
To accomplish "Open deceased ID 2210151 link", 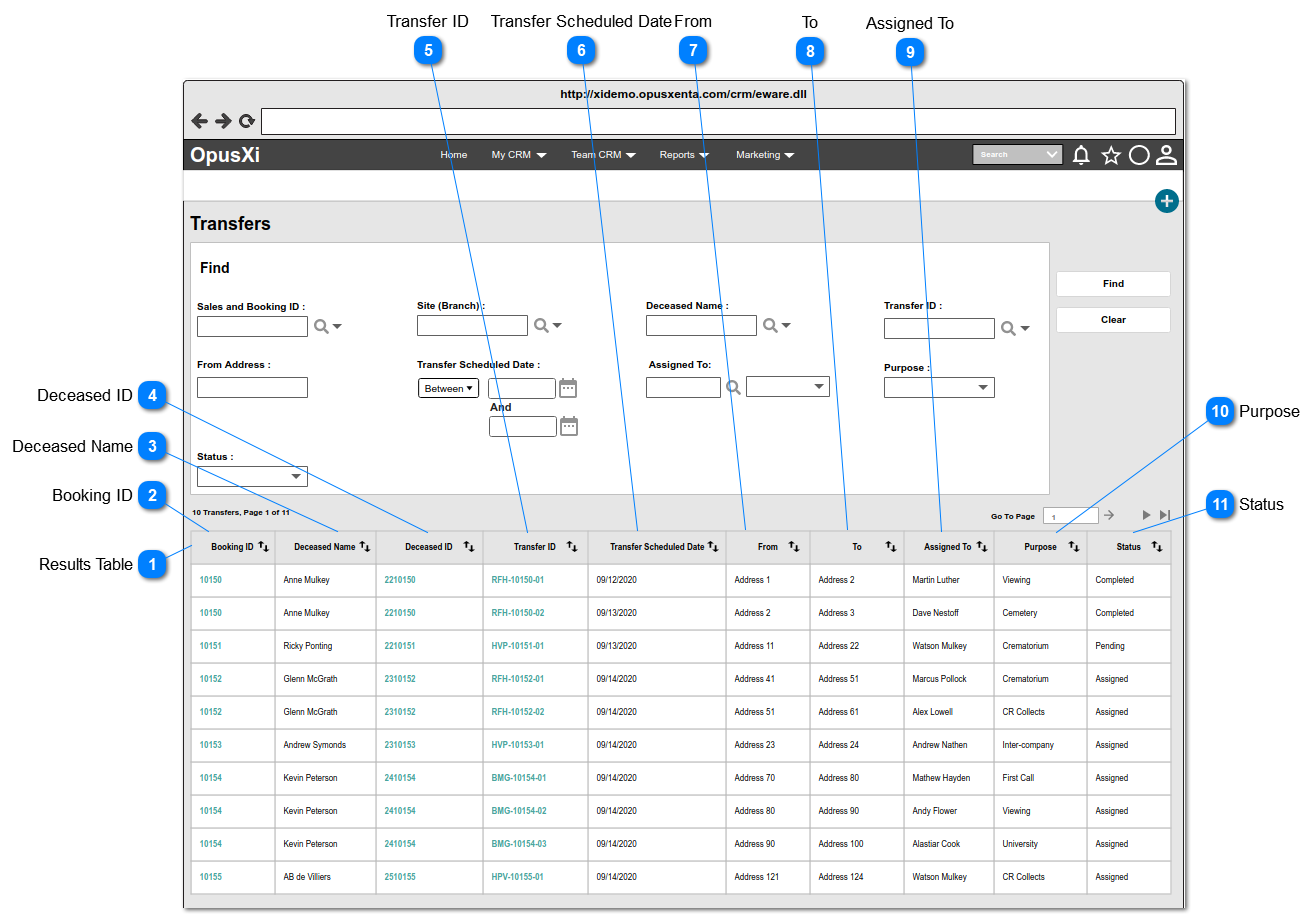I will (x=400, y=646).
